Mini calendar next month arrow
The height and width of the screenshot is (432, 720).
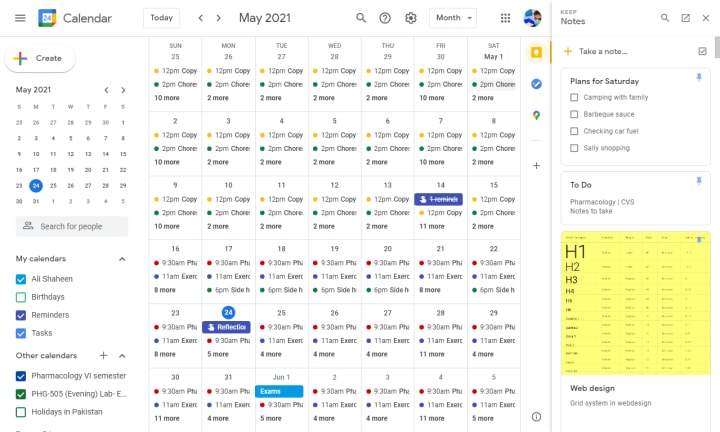click(123, 90)
